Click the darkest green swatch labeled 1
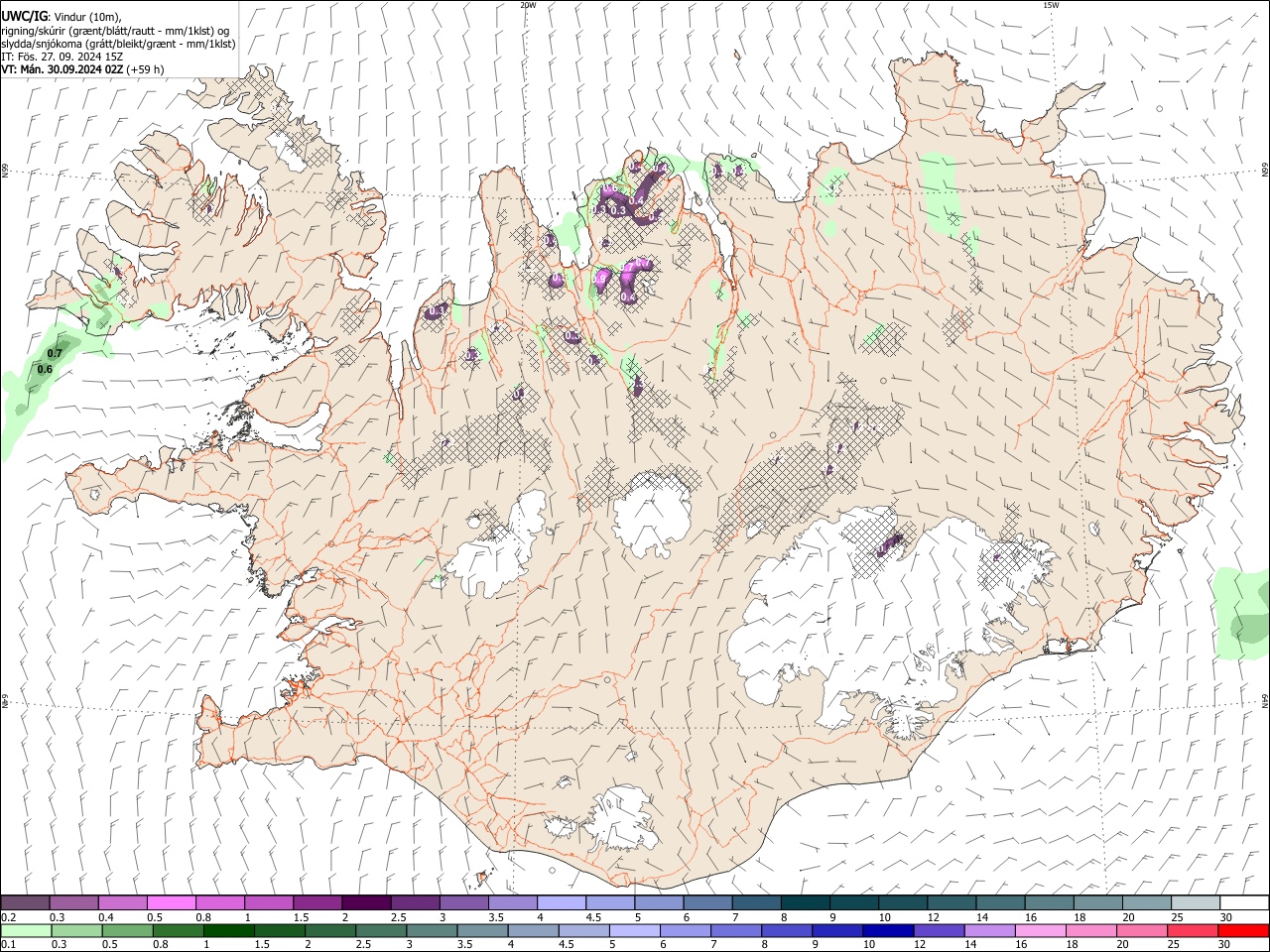Screen dimensions: 1270x952 tap(228, 930)
